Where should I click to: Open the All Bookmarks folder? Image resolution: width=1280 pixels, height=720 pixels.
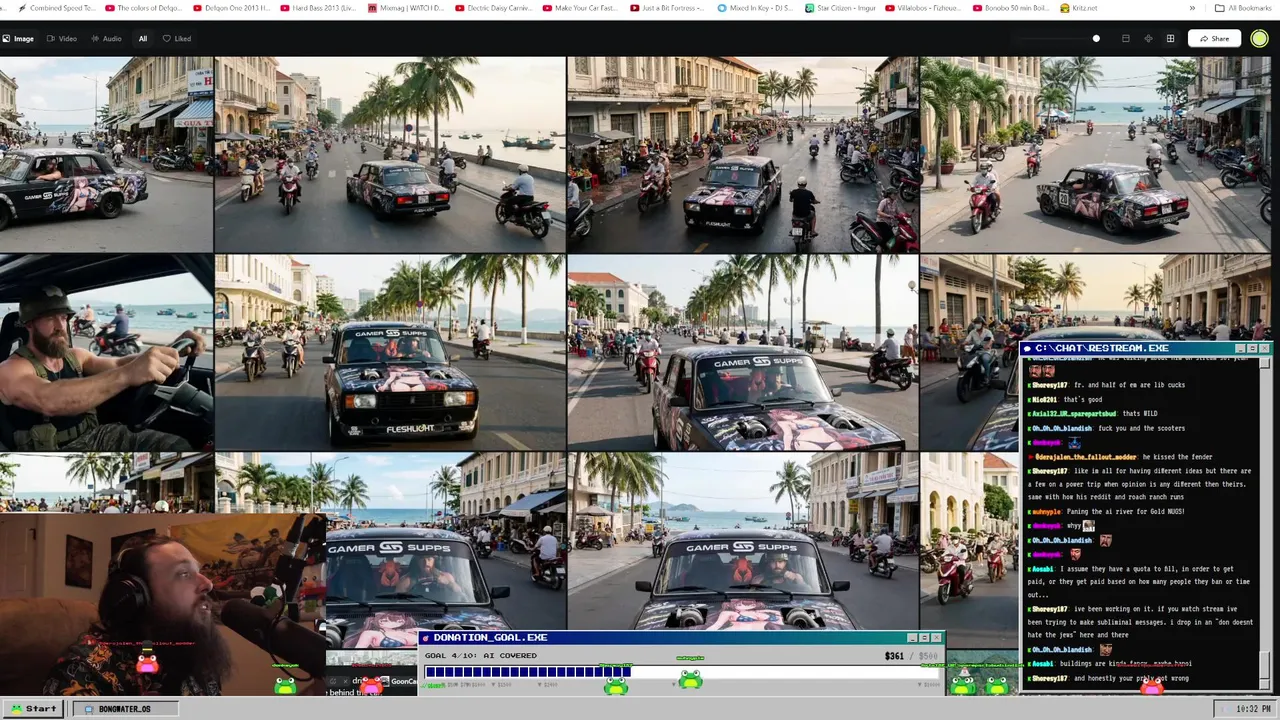click(1243, 8)
